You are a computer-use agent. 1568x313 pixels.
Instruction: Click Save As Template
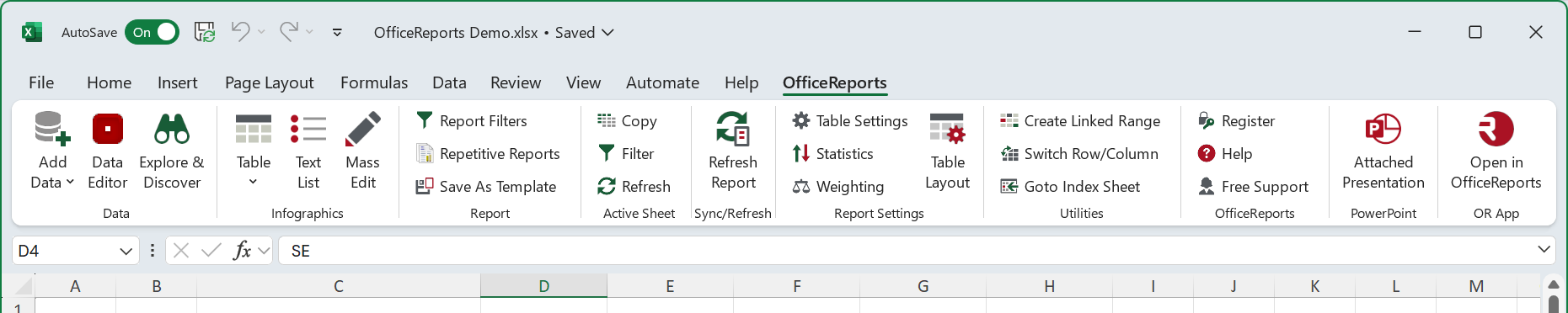pos(485,187)
